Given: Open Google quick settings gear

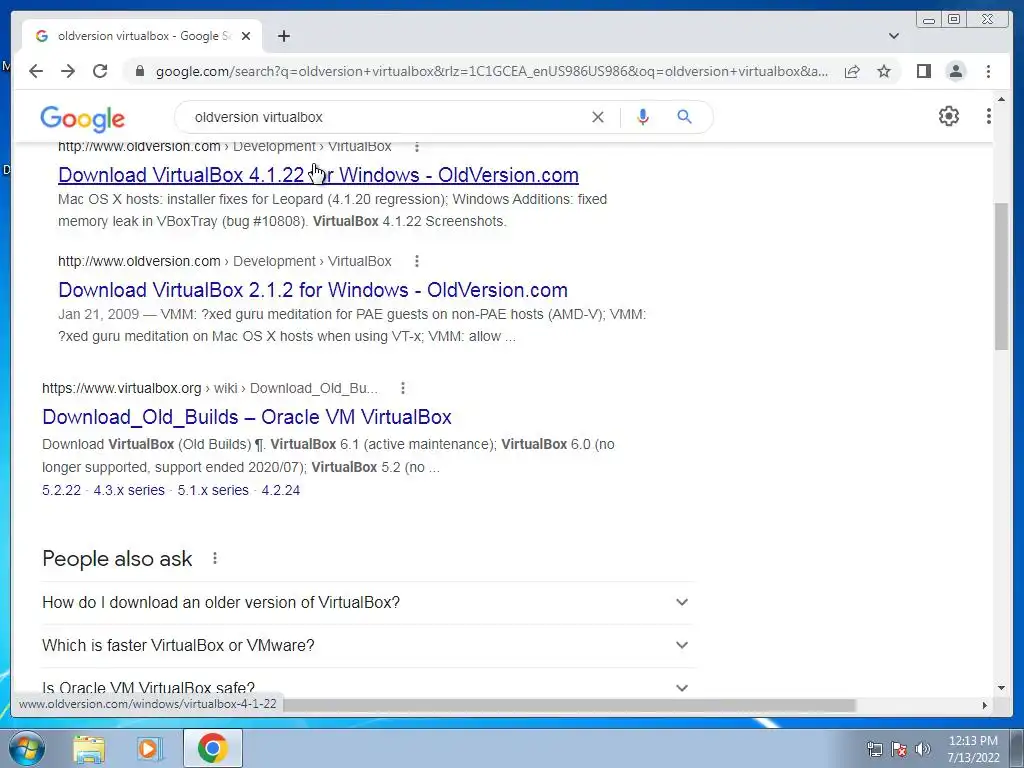Looking at the screenshot, I should point(948,116).
